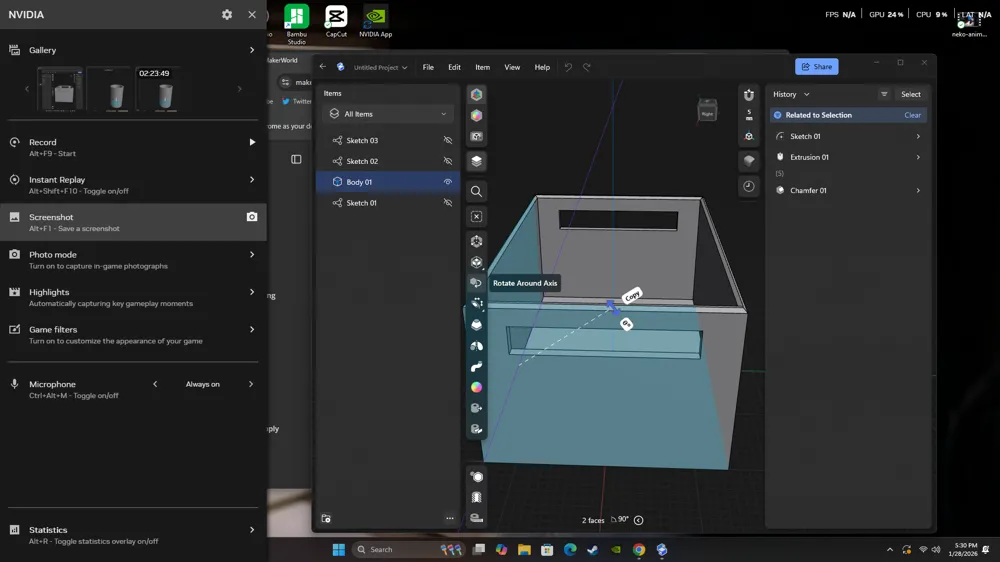Select the loft shape tool icon
The image size is (1000, 562).
[476, 325]
